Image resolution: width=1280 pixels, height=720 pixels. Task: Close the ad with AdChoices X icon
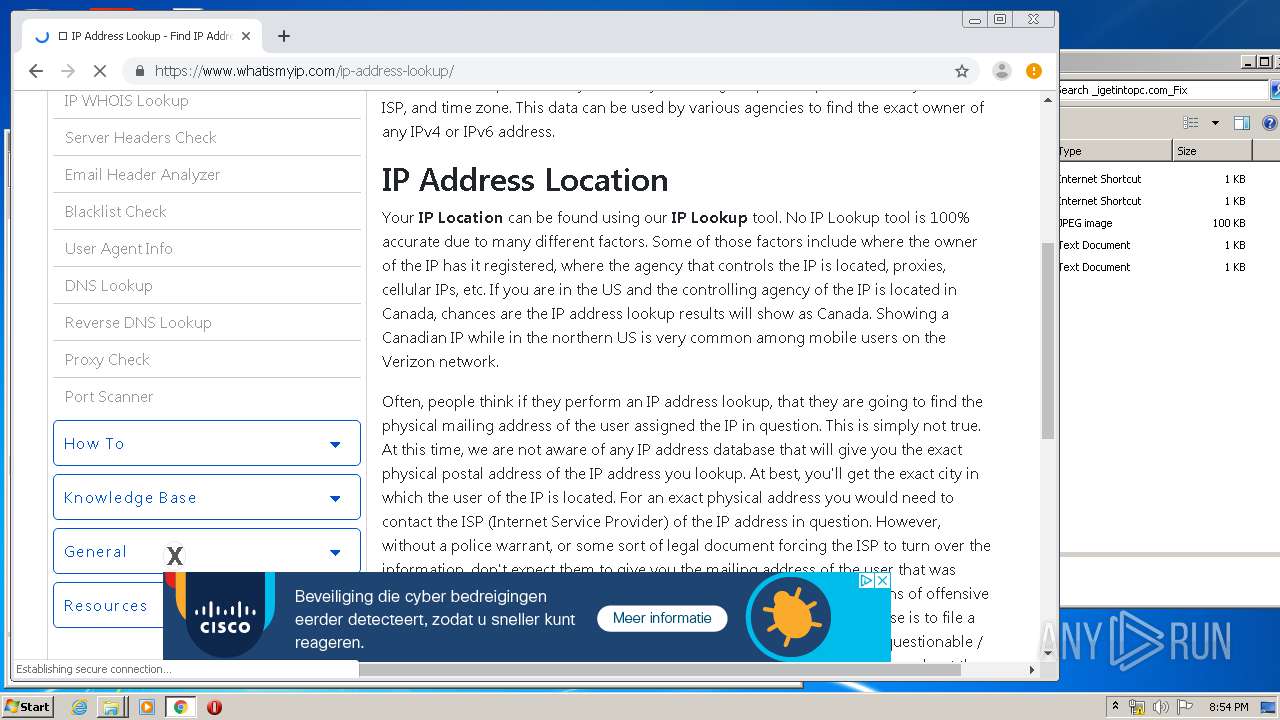[882, 581]
